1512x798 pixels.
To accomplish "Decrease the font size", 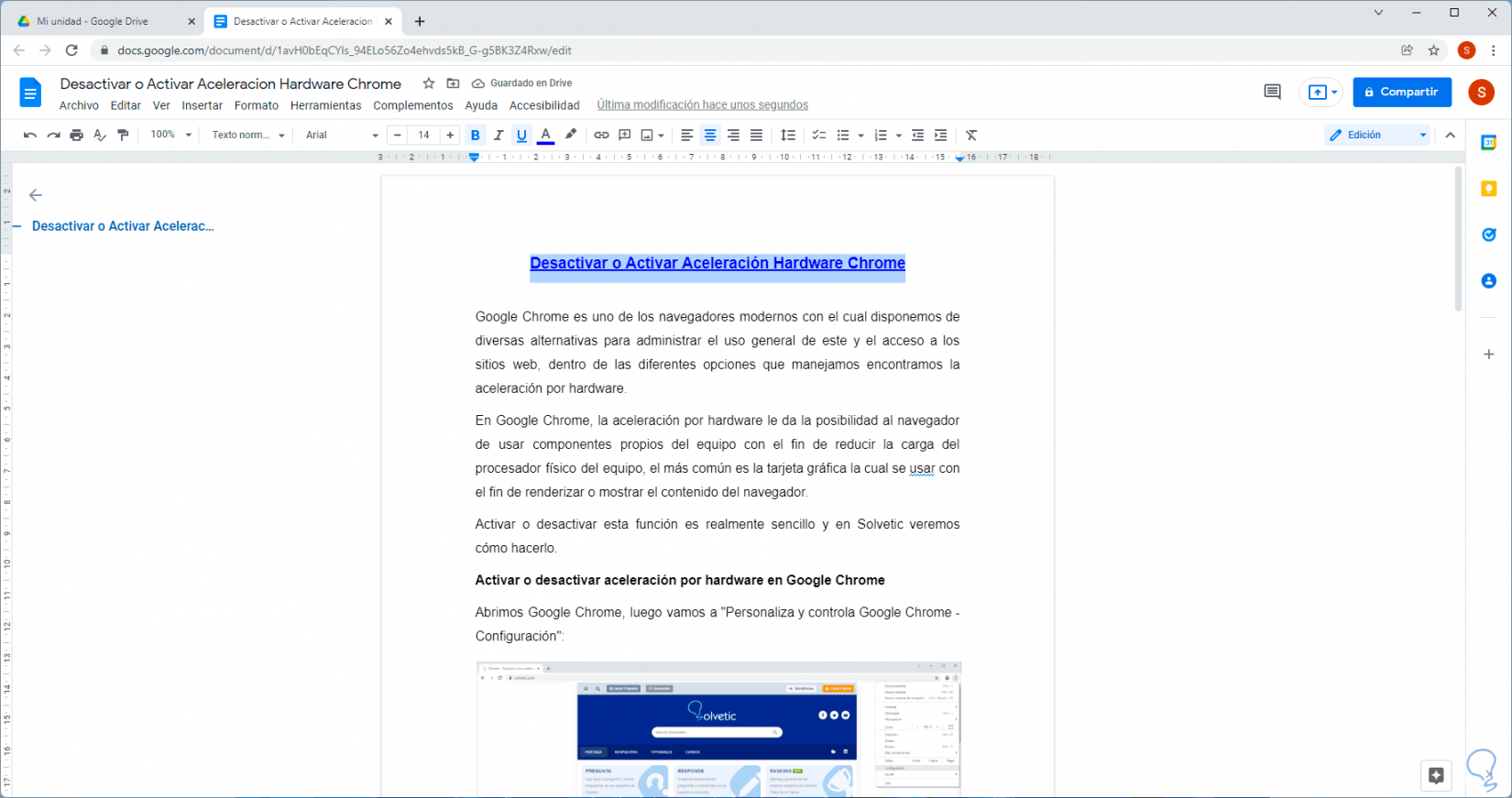I will pos(397,135).
